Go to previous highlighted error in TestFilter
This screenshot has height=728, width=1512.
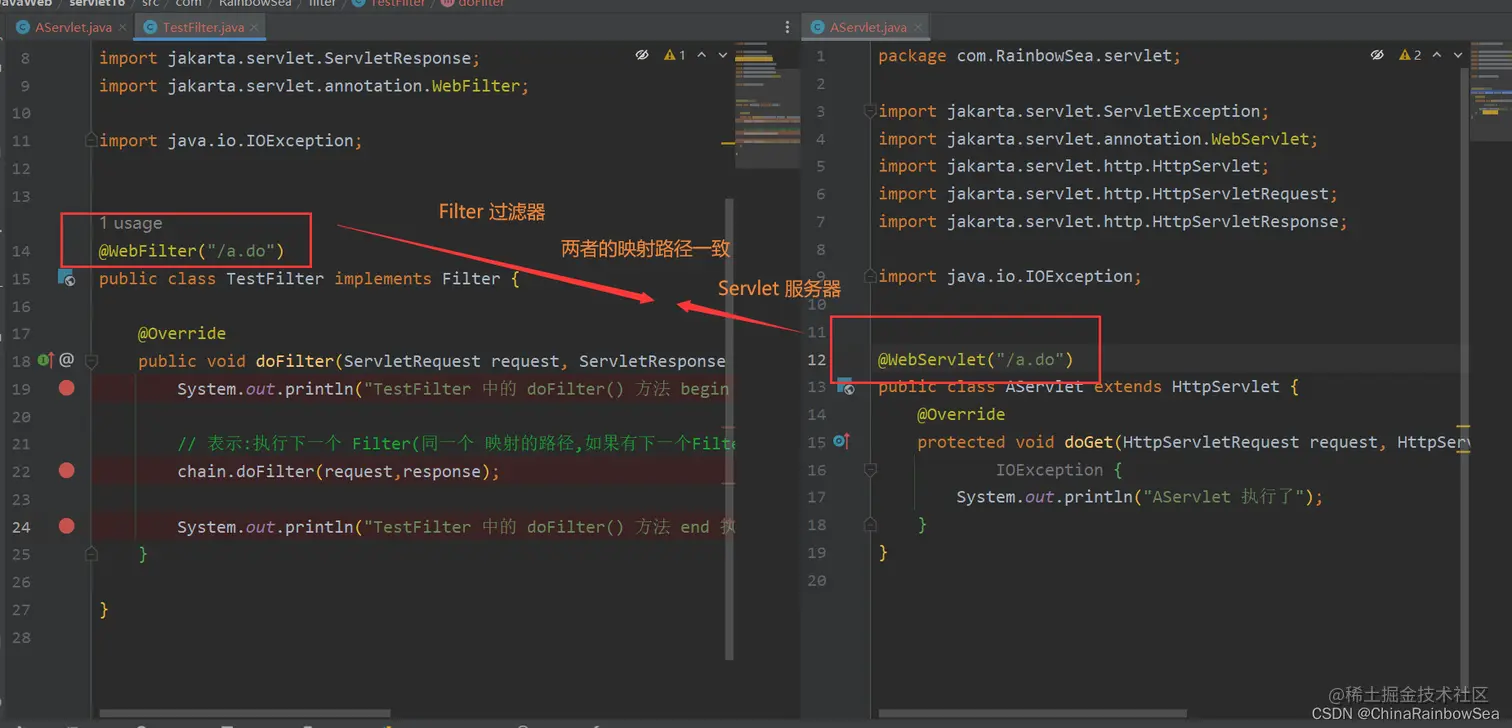click(702, 55)
